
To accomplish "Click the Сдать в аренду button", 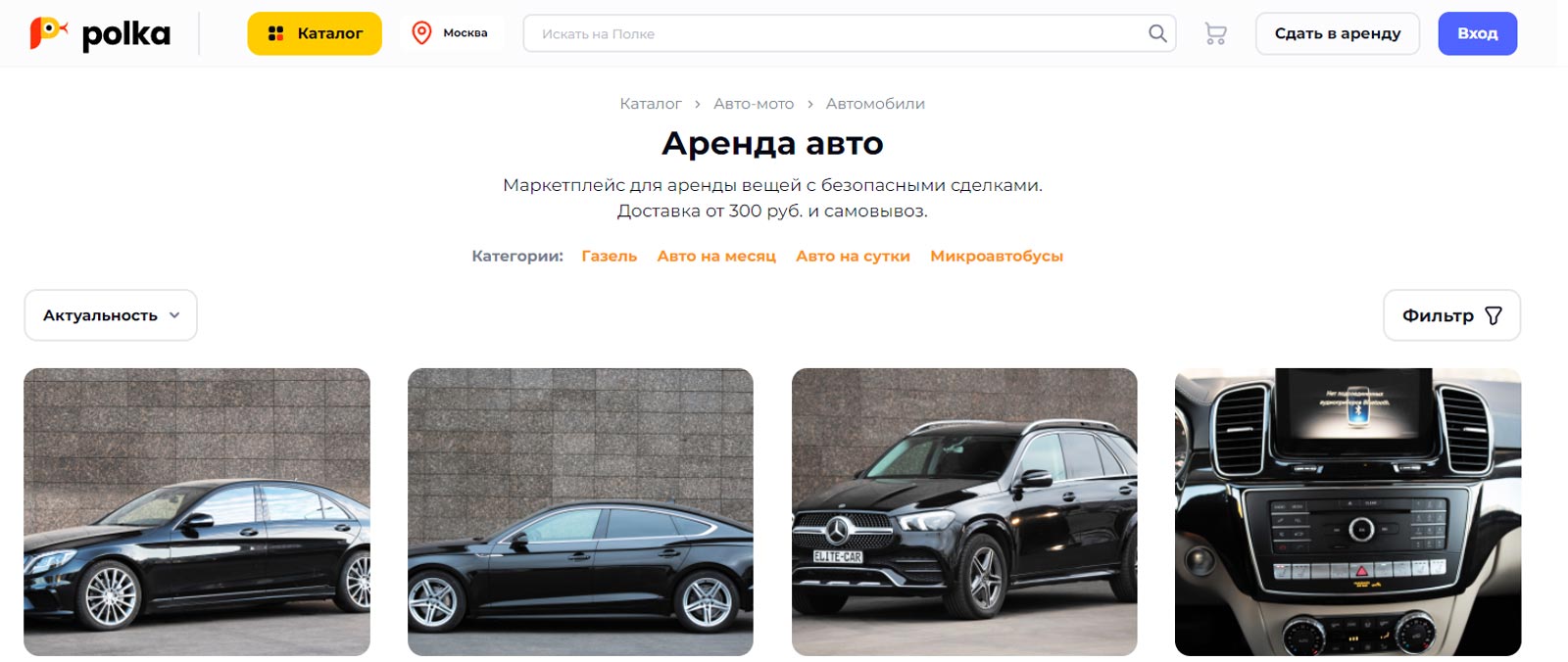I will (1338, 33).
